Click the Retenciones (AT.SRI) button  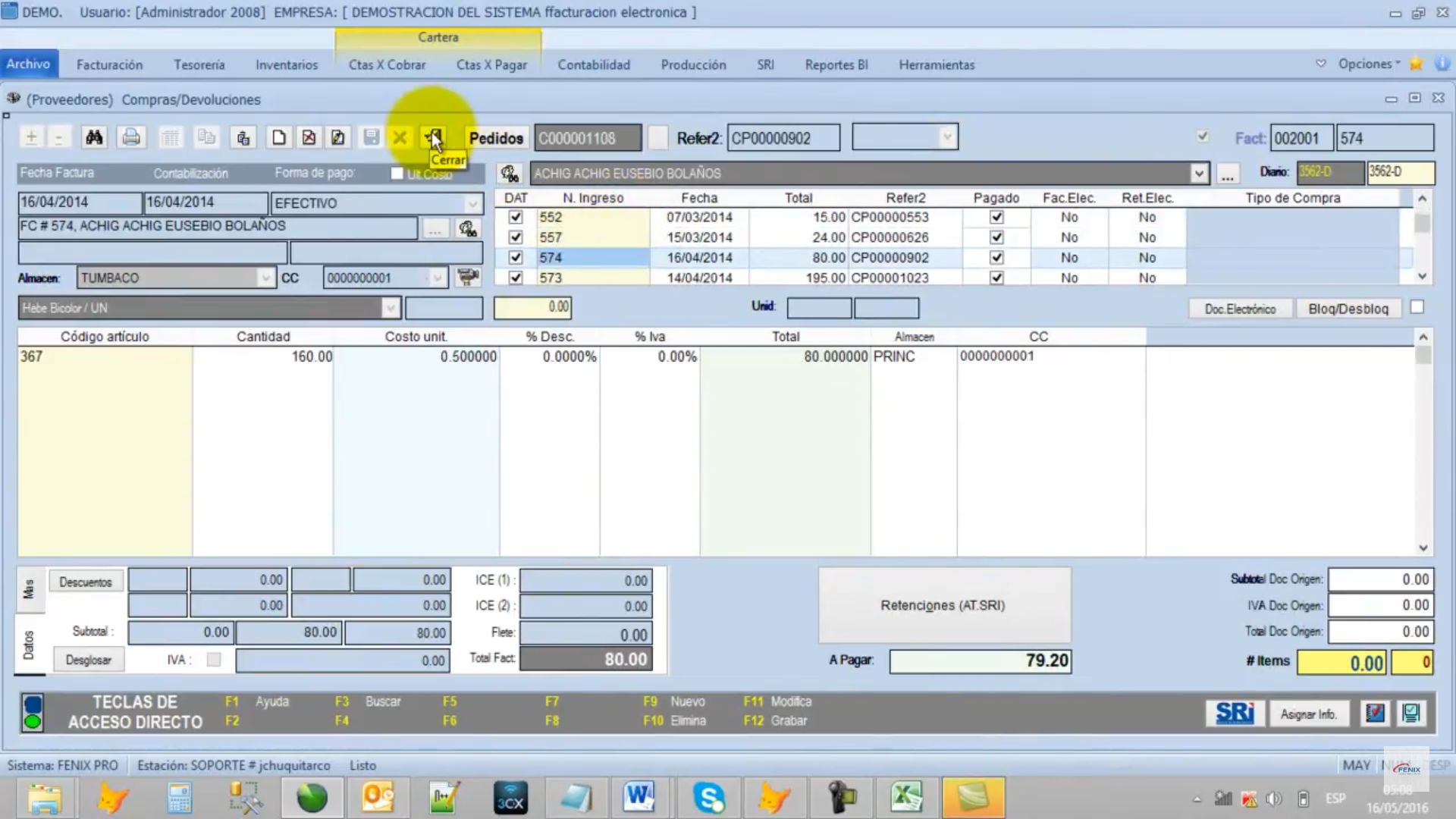[943, 605]
